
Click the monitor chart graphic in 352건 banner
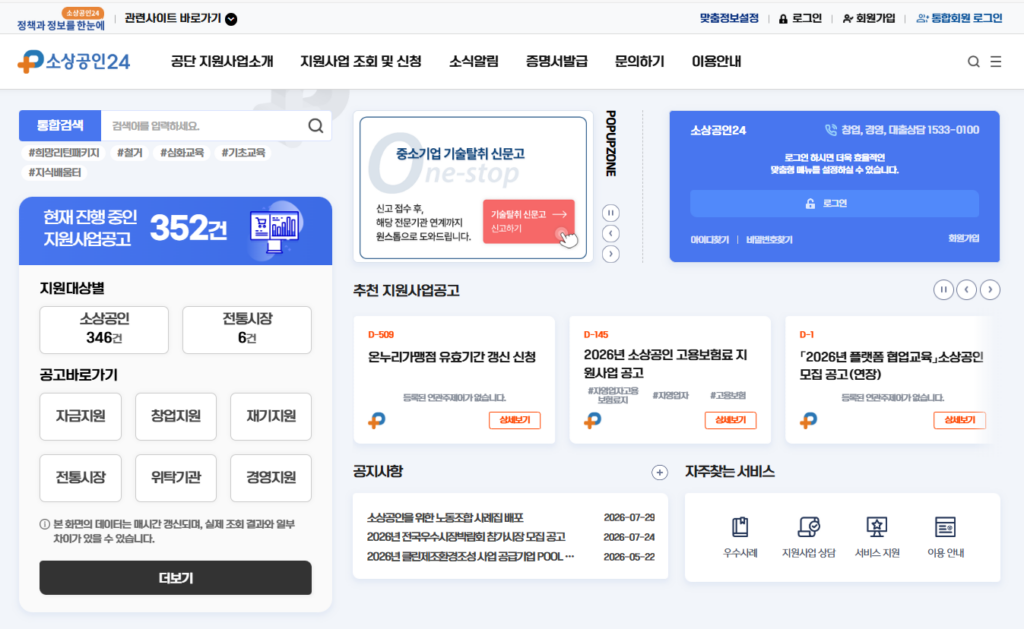(x=275, y=231)
